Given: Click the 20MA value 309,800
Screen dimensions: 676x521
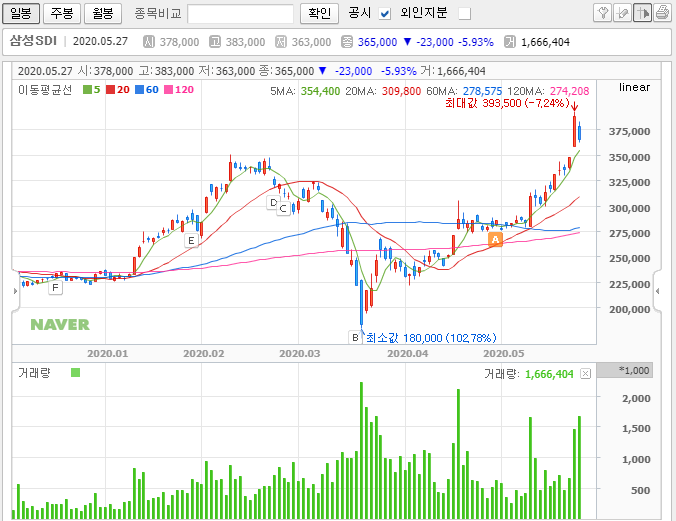Looking at the screenshot, I should tap(401, 91).
